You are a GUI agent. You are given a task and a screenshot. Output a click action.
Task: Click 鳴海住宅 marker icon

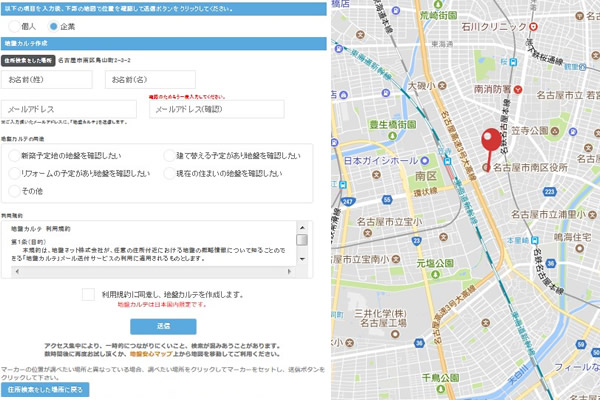click(x=580, y=248)
